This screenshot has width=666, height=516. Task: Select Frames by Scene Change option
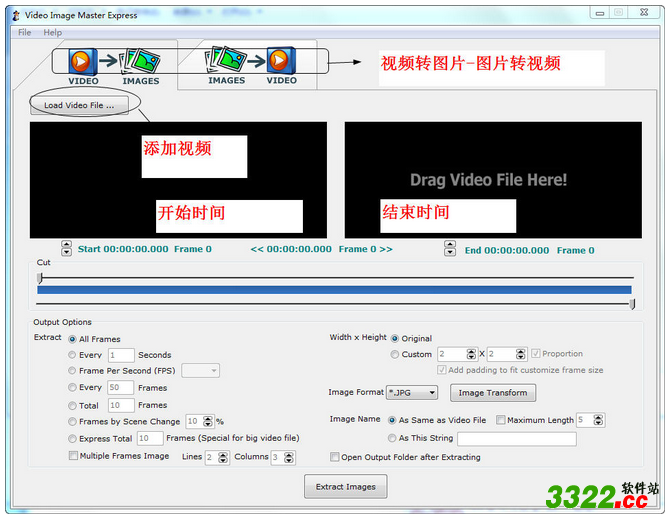(72, 422)
